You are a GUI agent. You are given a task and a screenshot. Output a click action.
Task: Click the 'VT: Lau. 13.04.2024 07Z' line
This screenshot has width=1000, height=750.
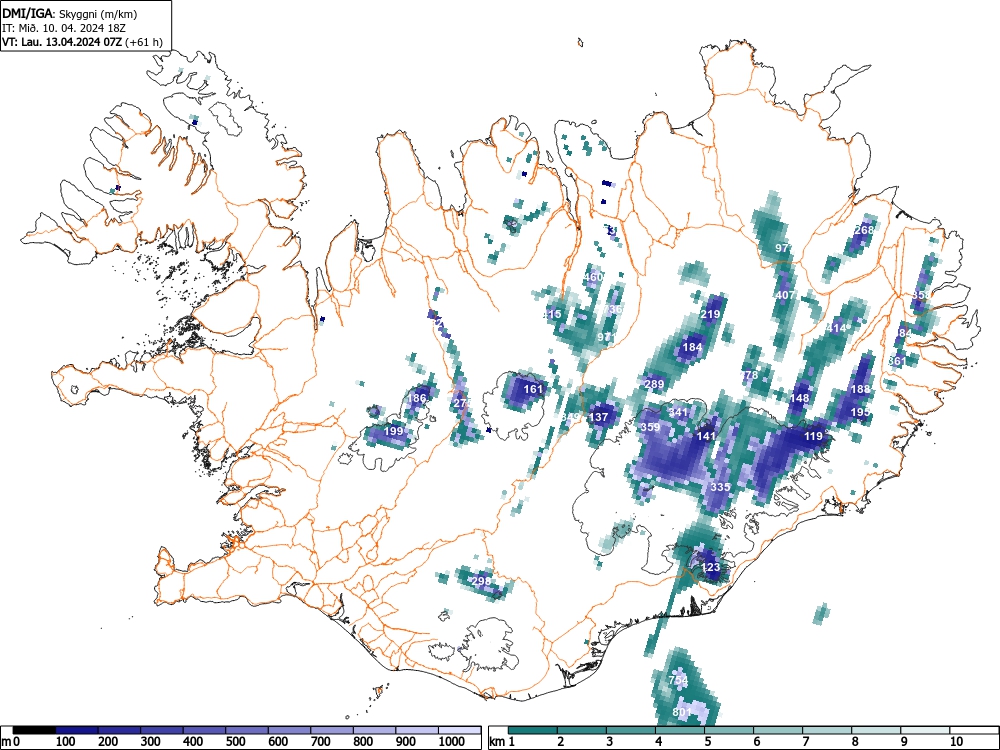[x=62, y=43]
